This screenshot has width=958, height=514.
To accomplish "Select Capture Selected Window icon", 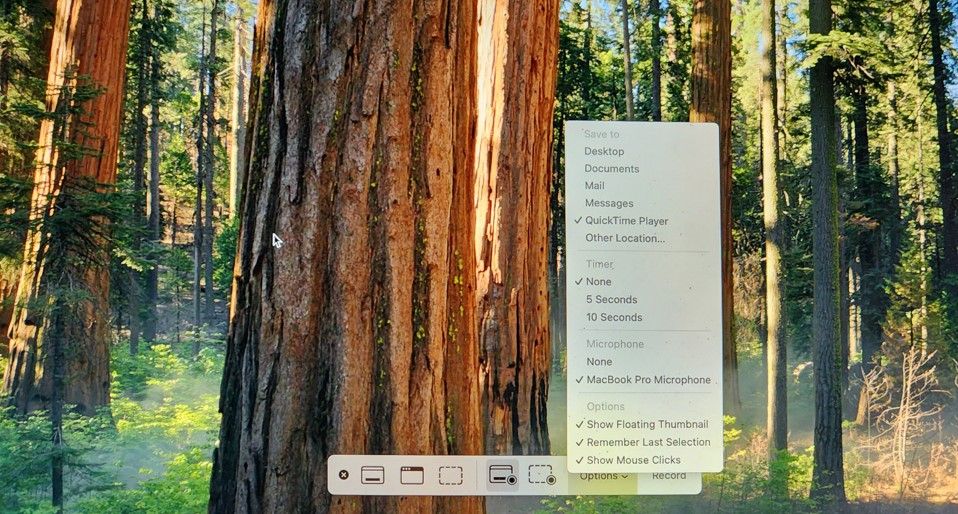I will 412,475.
